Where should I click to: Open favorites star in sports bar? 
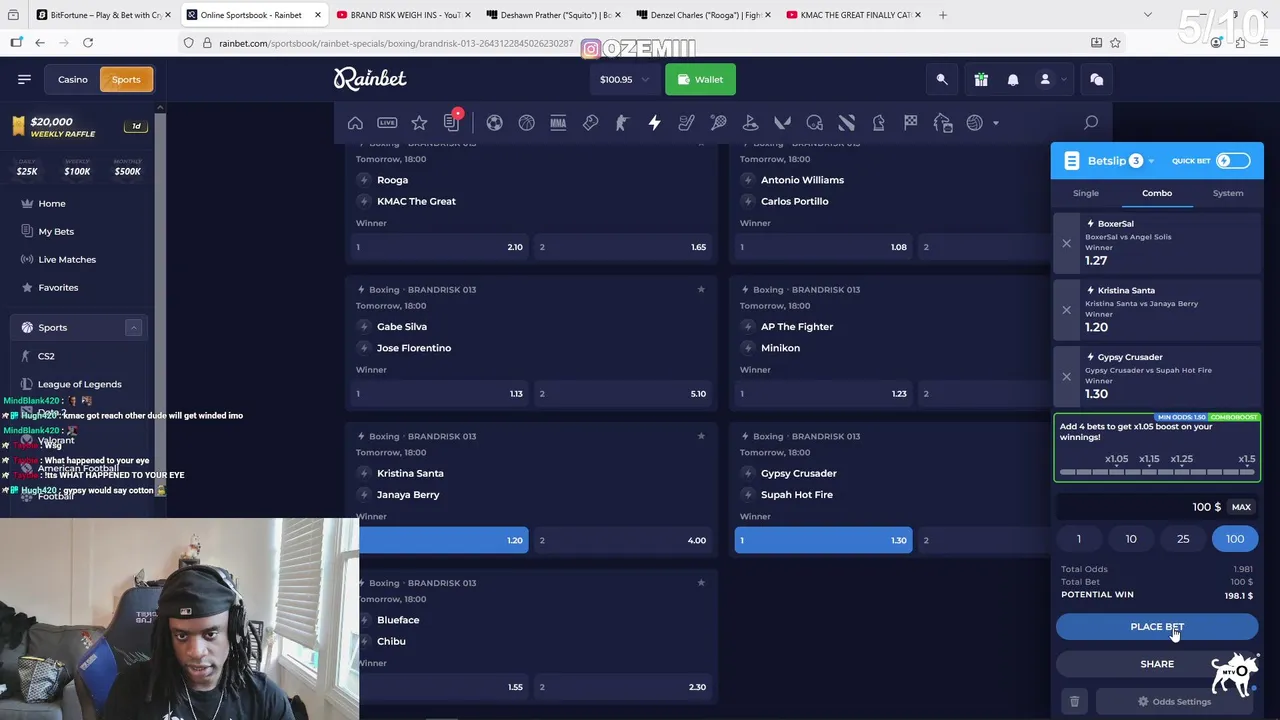click(419, 123)
